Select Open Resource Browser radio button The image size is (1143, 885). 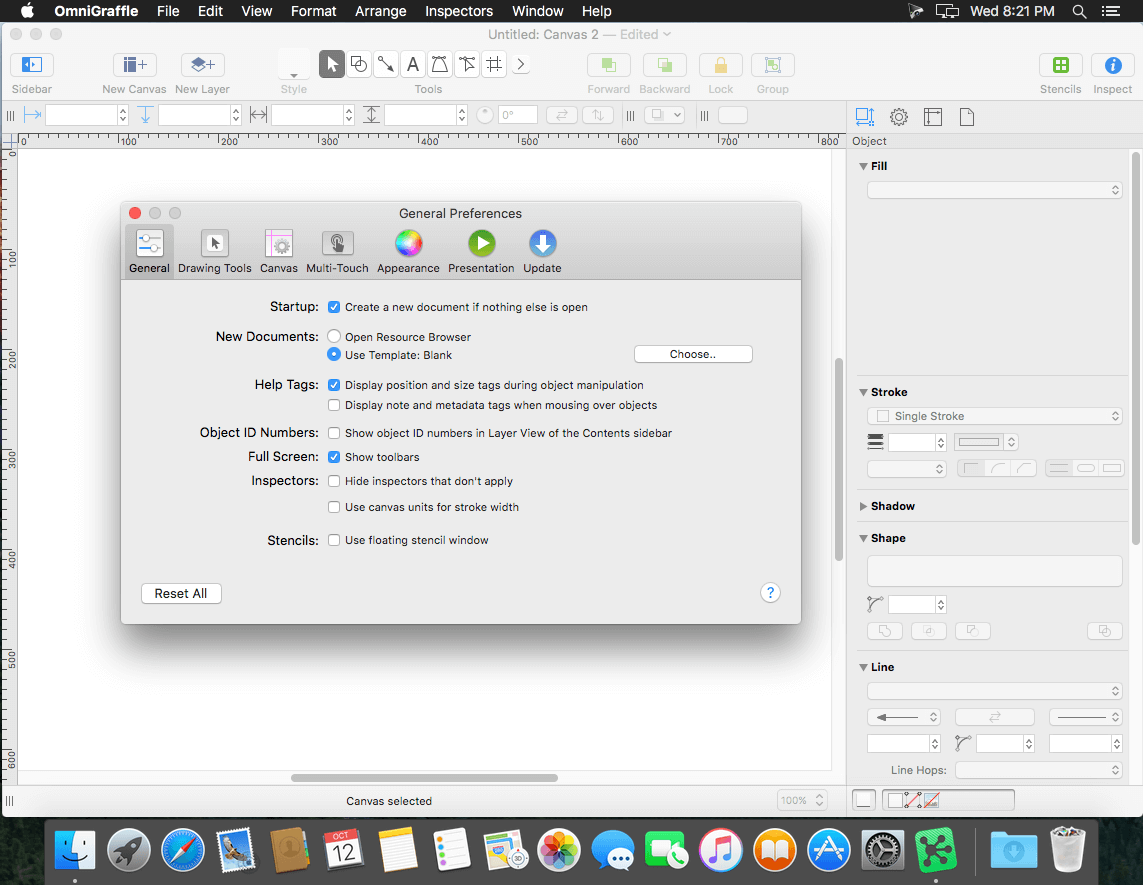334,336
